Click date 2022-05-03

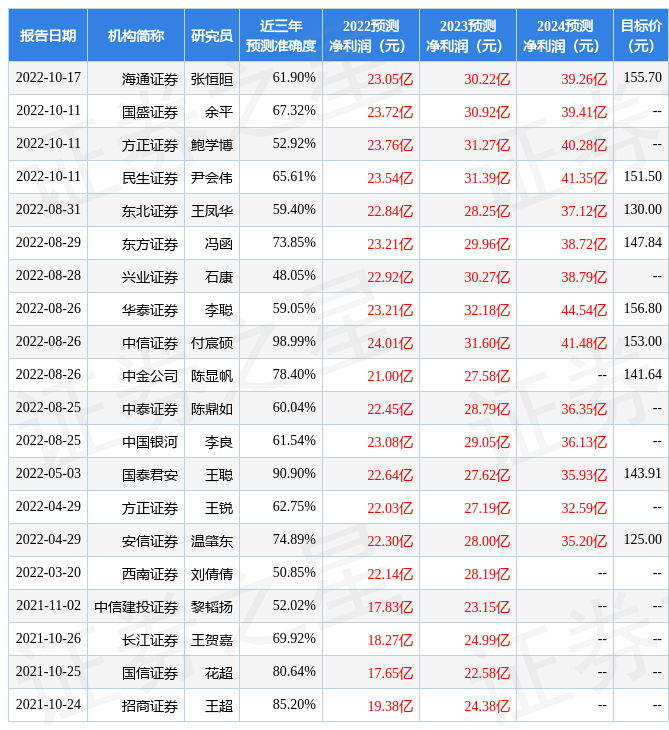(48, 474)
